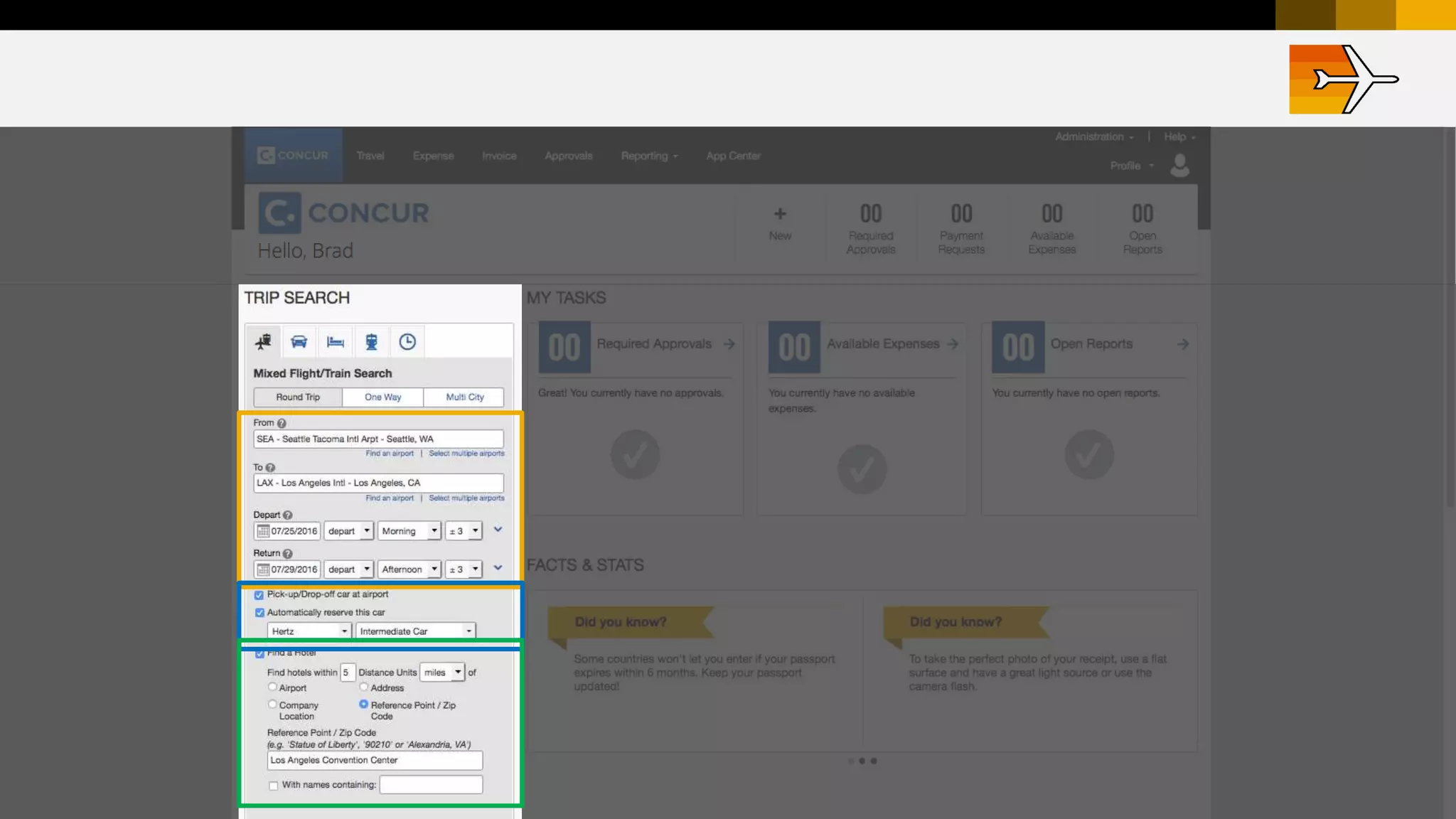Select the car search icon
Image resolution: width=1456 pixels, height=819 pixels.
(299, 342)
